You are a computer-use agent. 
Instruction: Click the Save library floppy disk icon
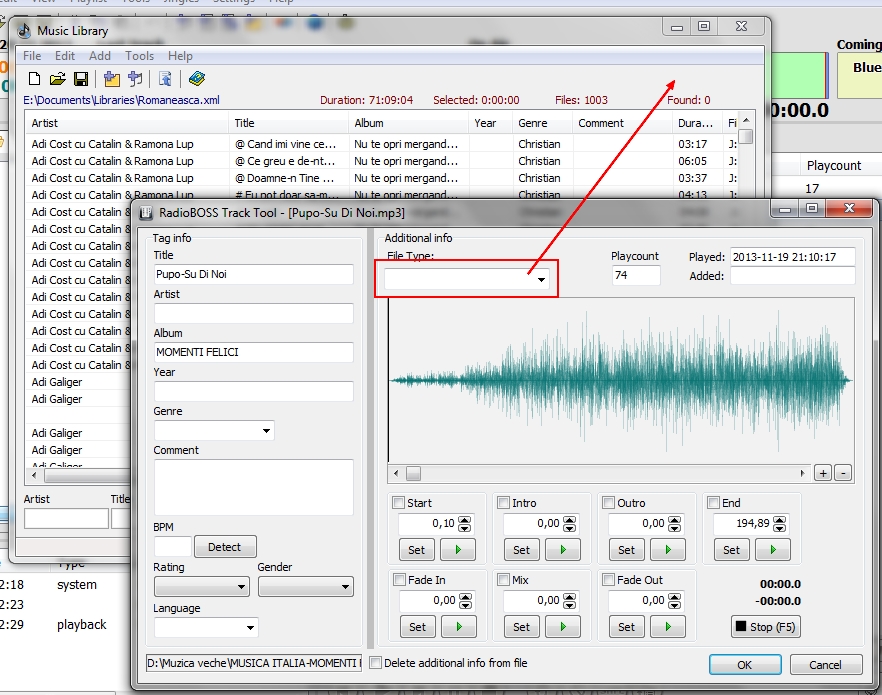pos(81,79)
